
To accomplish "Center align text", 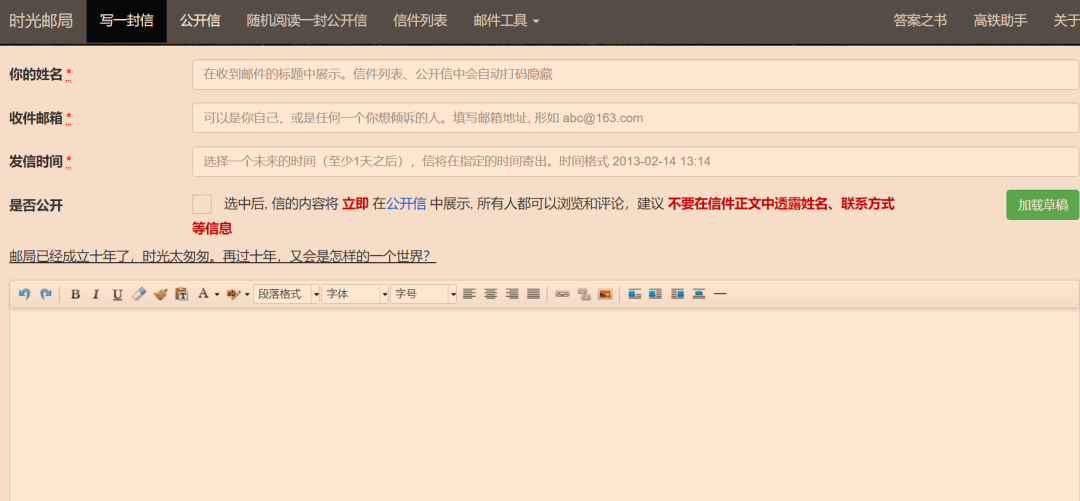I will tap(490, 294).
